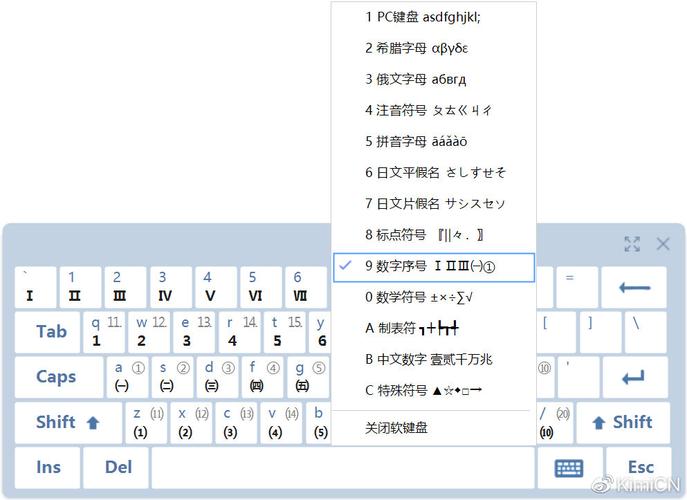Select menu item 1 PC键盘
This screenshot has height=500, width=687.
(434, 17)
